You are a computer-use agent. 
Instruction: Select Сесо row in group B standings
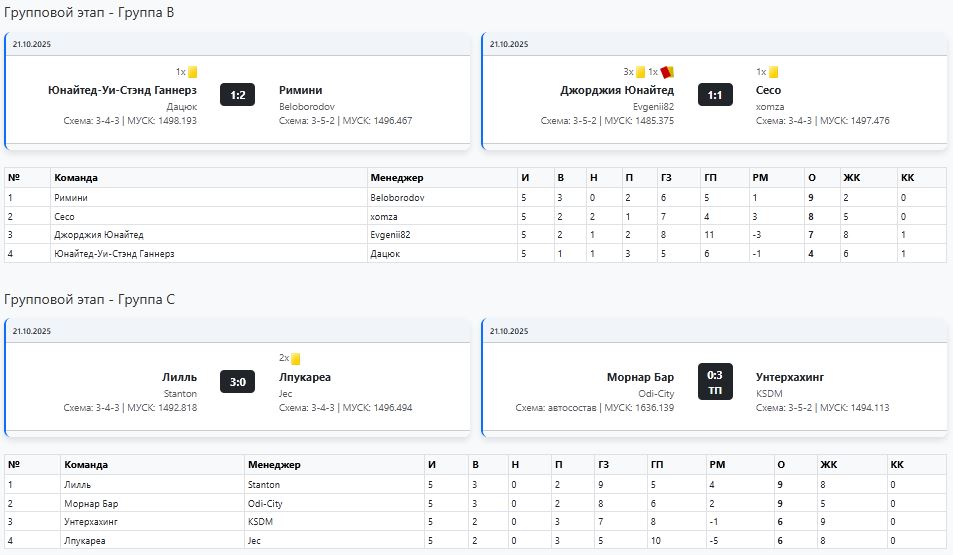click(65, 216)
